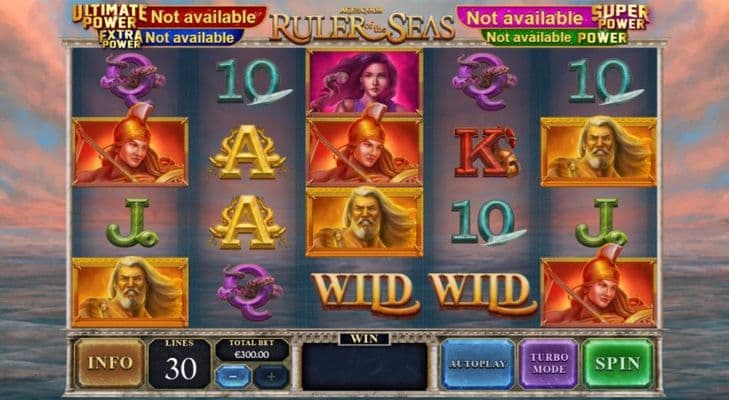Screen dimensions: 729x400
Task: Click the pink woman symbol on reel three
Action: pyautogui.click(x=364, y=82)
